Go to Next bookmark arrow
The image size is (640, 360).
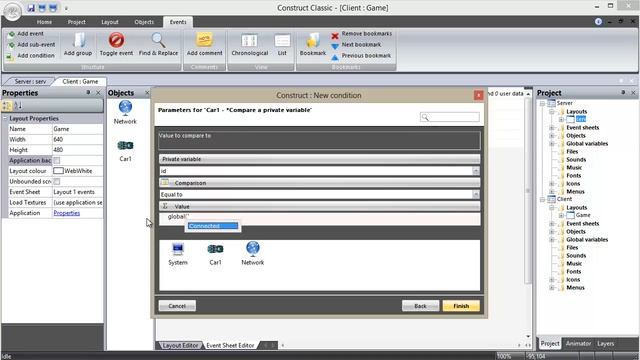click(x=335, y=46)
